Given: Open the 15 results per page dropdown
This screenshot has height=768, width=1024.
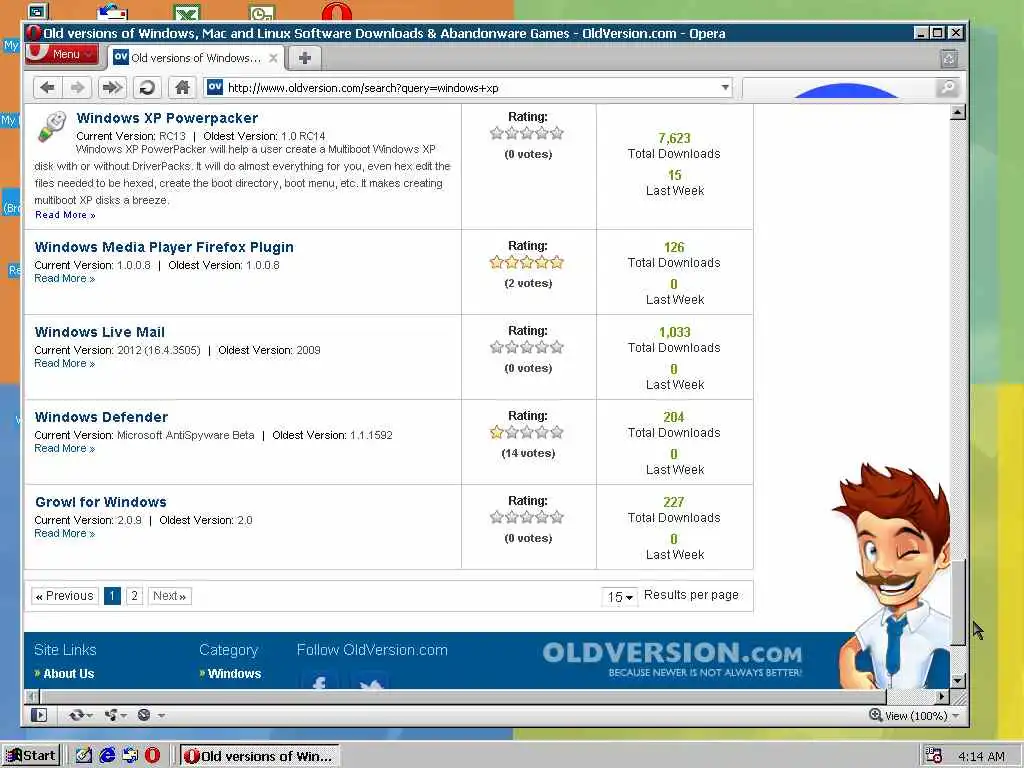Looking at the screenshot, I should (x=620, y=597).
